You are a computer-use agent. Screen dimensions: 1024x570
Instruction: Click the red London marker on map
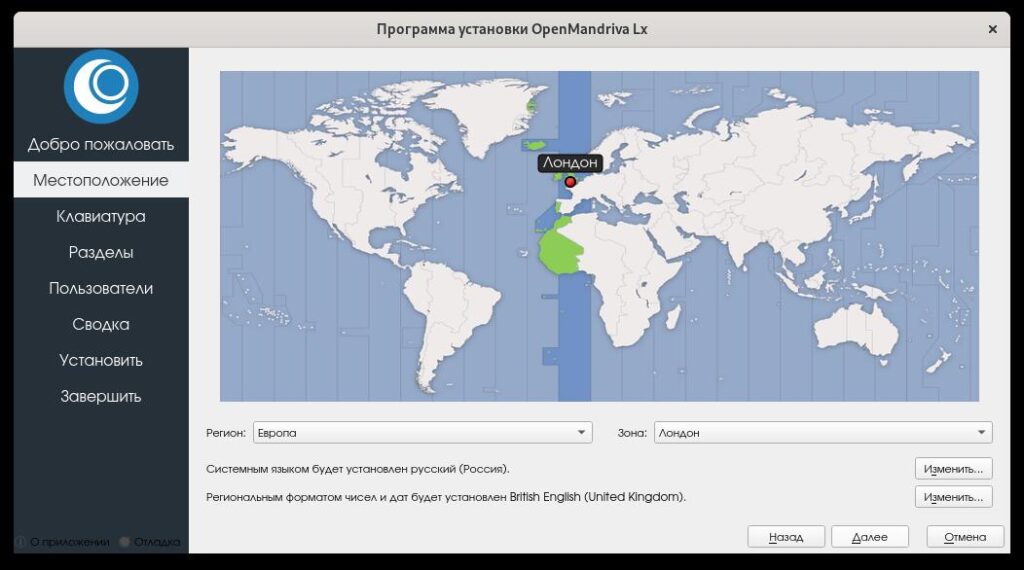[570, 182]
